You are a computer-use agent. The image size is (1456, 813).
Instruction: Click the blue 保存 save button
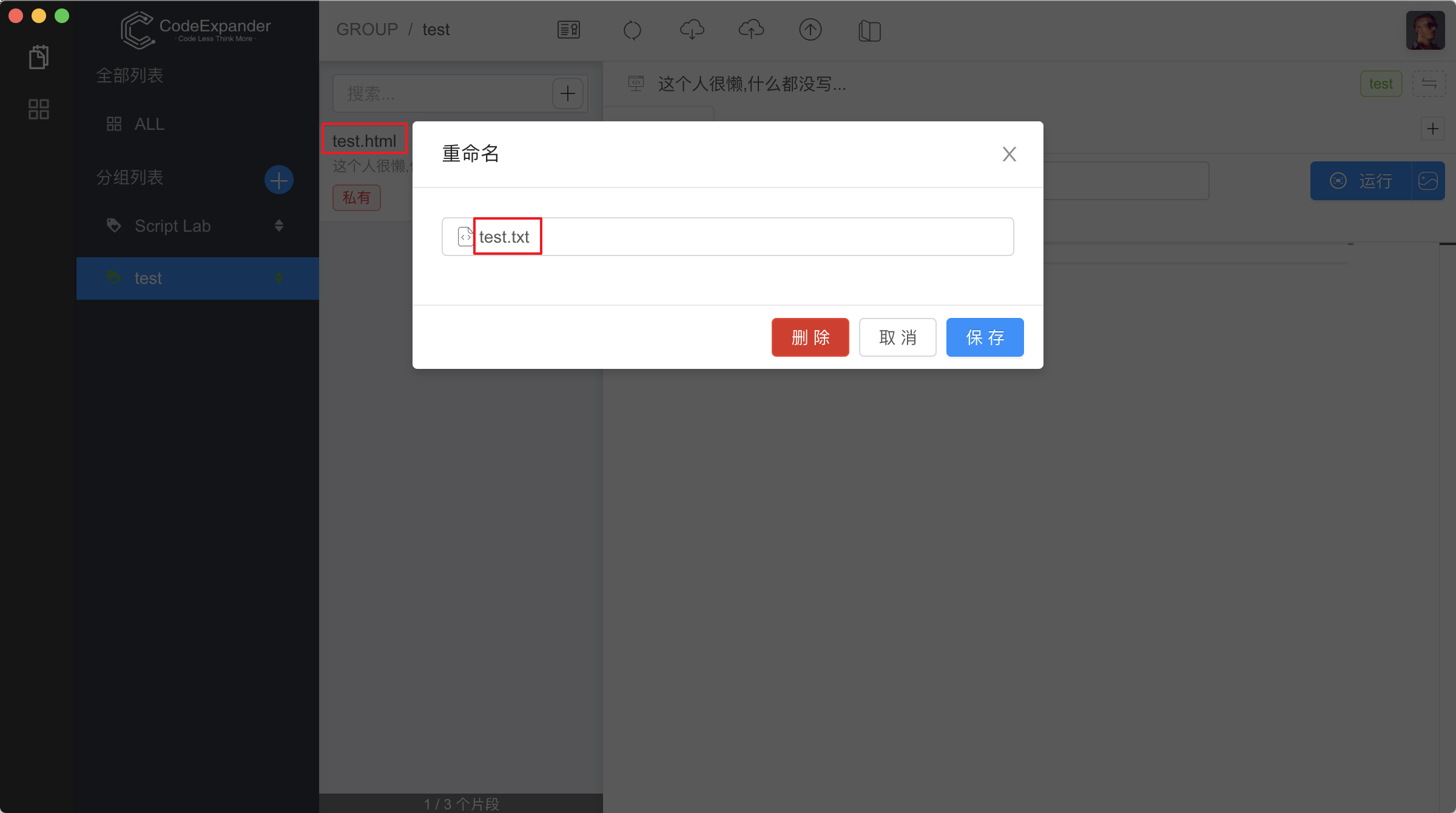coord(985,337)
